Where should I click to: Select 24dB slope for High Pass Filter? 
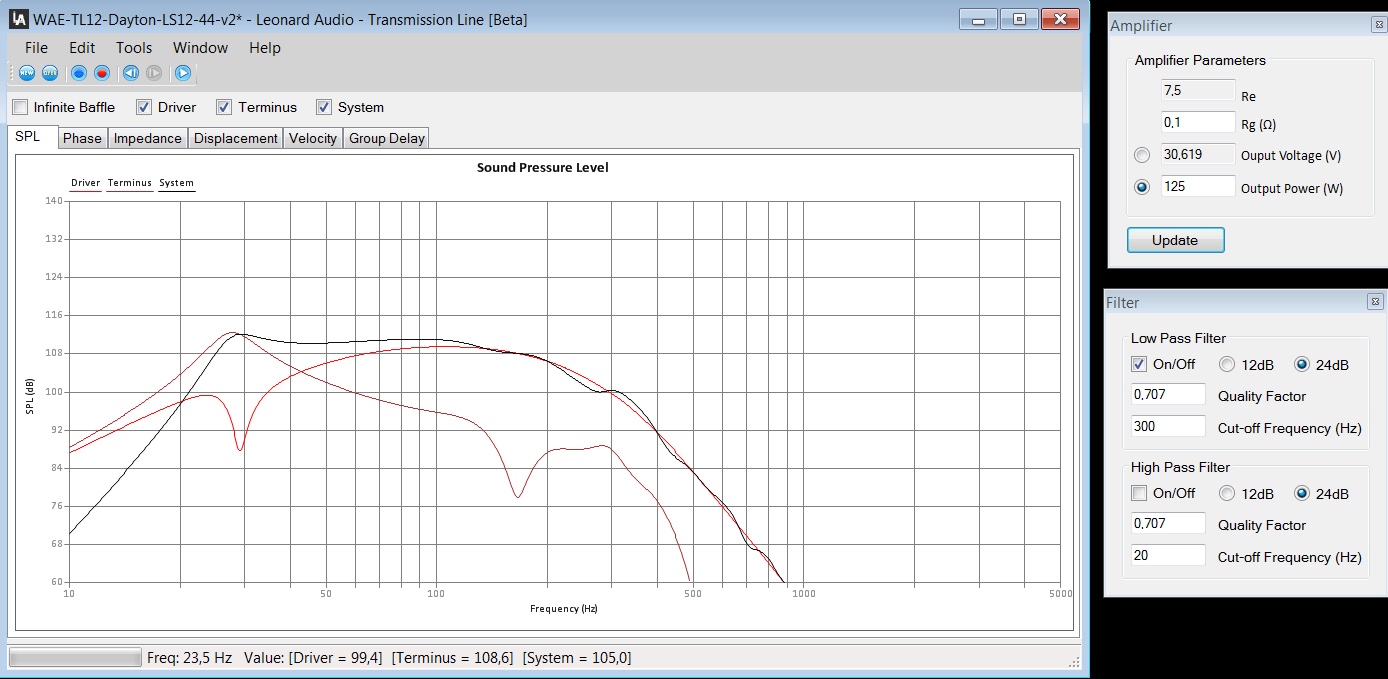(1302, 493)
